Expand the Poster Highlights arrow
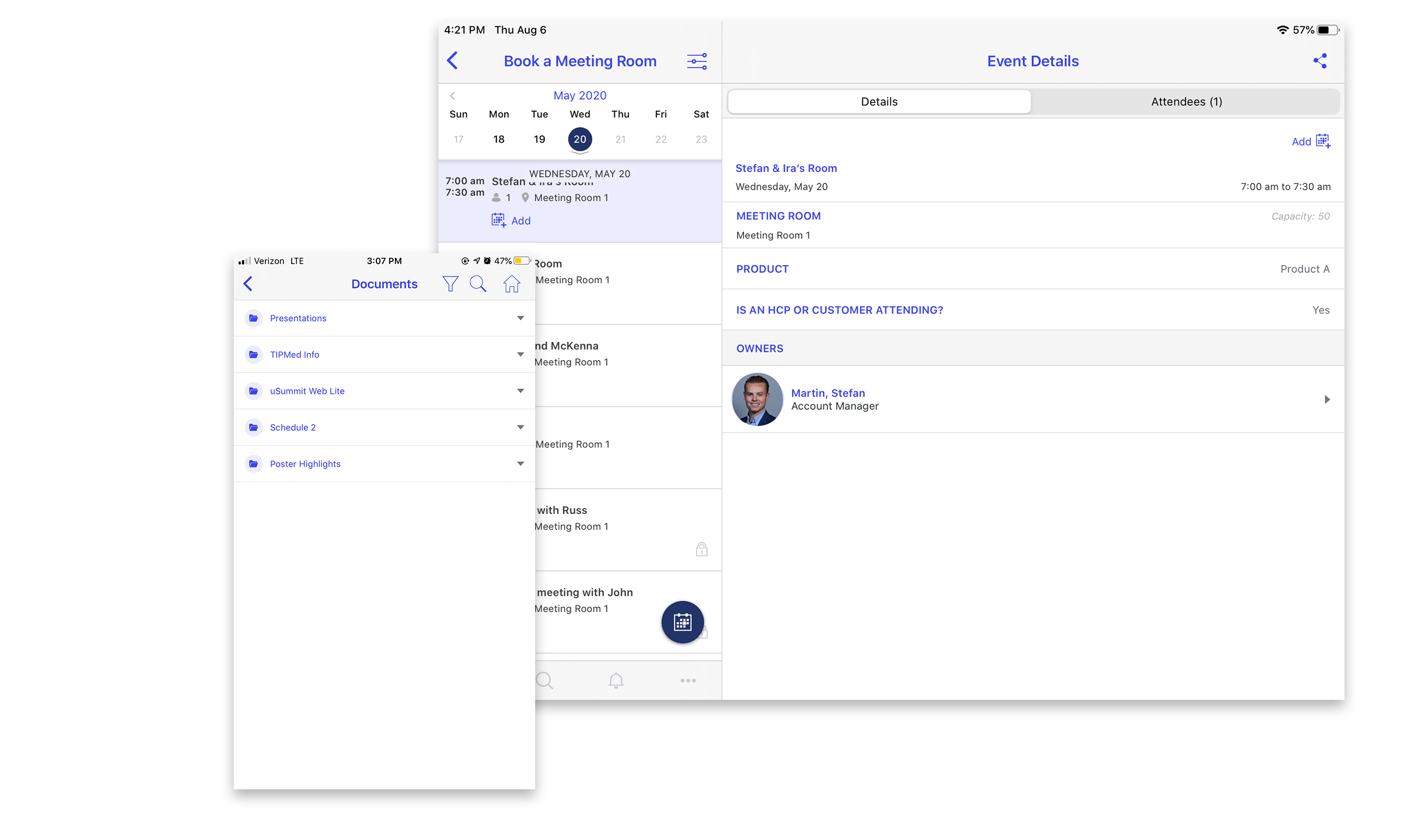 click(520, 464)
